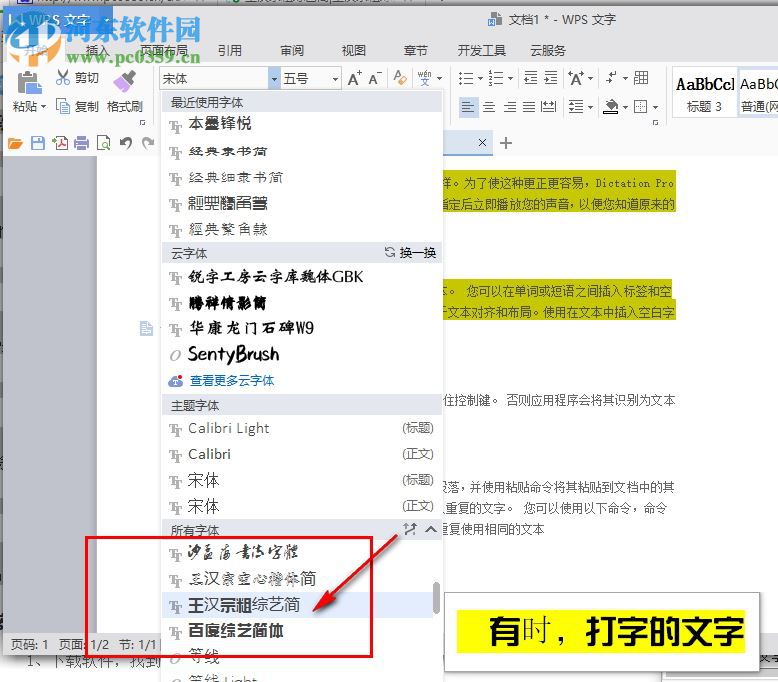
Task: Click the print preview icon
Action: tap(104, 143)
